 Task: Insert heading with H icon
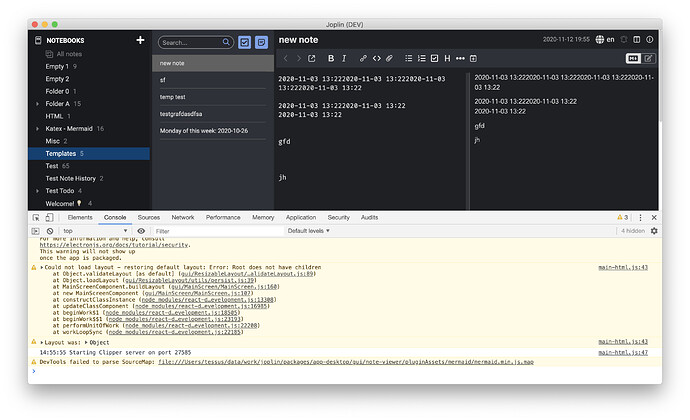[447, 58]
